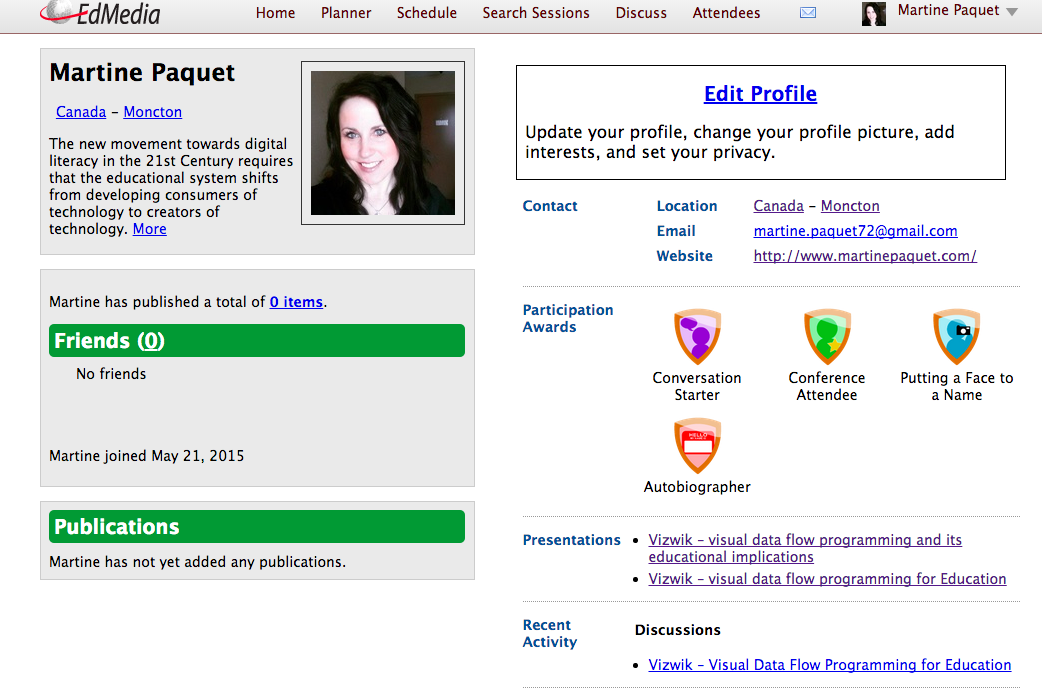Click the Participation Awards label
The width and height of the screenshot is (1042, 691).
pyautogui.click(x=568, y=318)
